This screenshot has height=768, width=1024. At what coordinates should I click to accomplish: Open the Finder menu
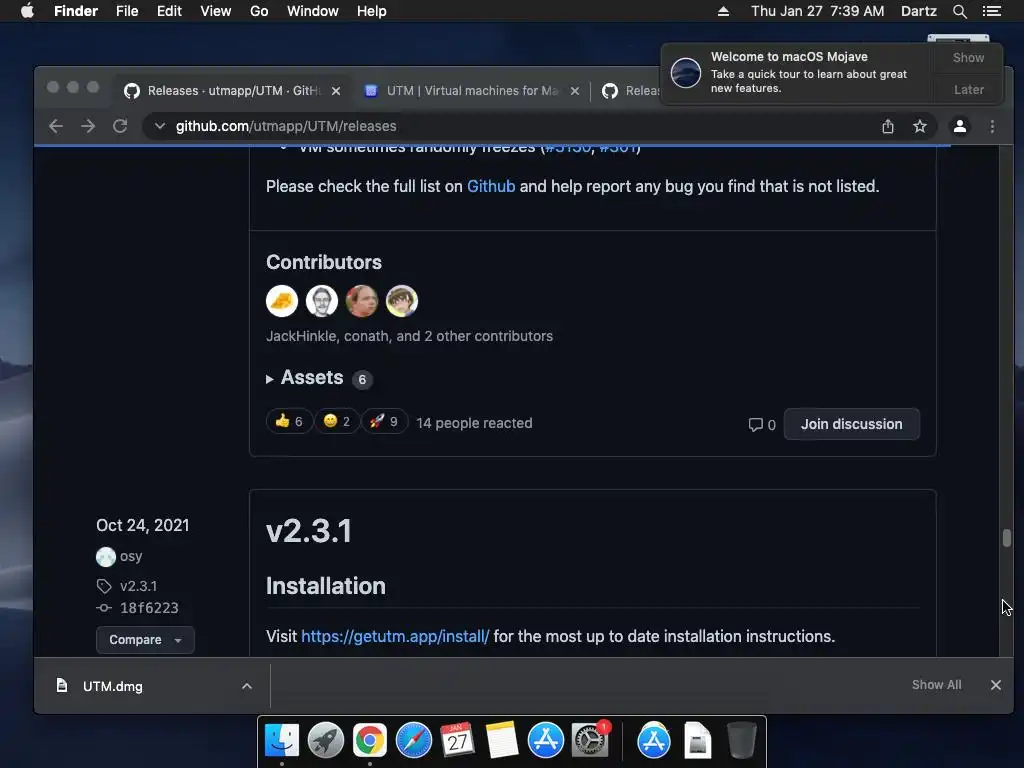76,11
